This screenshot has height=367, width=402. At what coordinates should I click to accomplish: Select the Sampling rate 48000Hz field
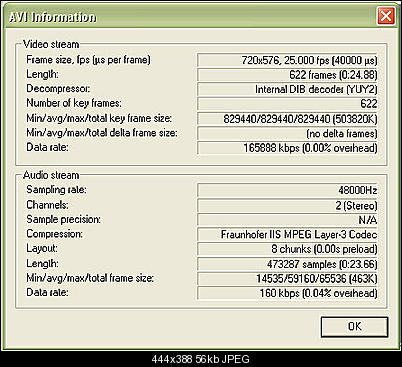pos(287,190)
